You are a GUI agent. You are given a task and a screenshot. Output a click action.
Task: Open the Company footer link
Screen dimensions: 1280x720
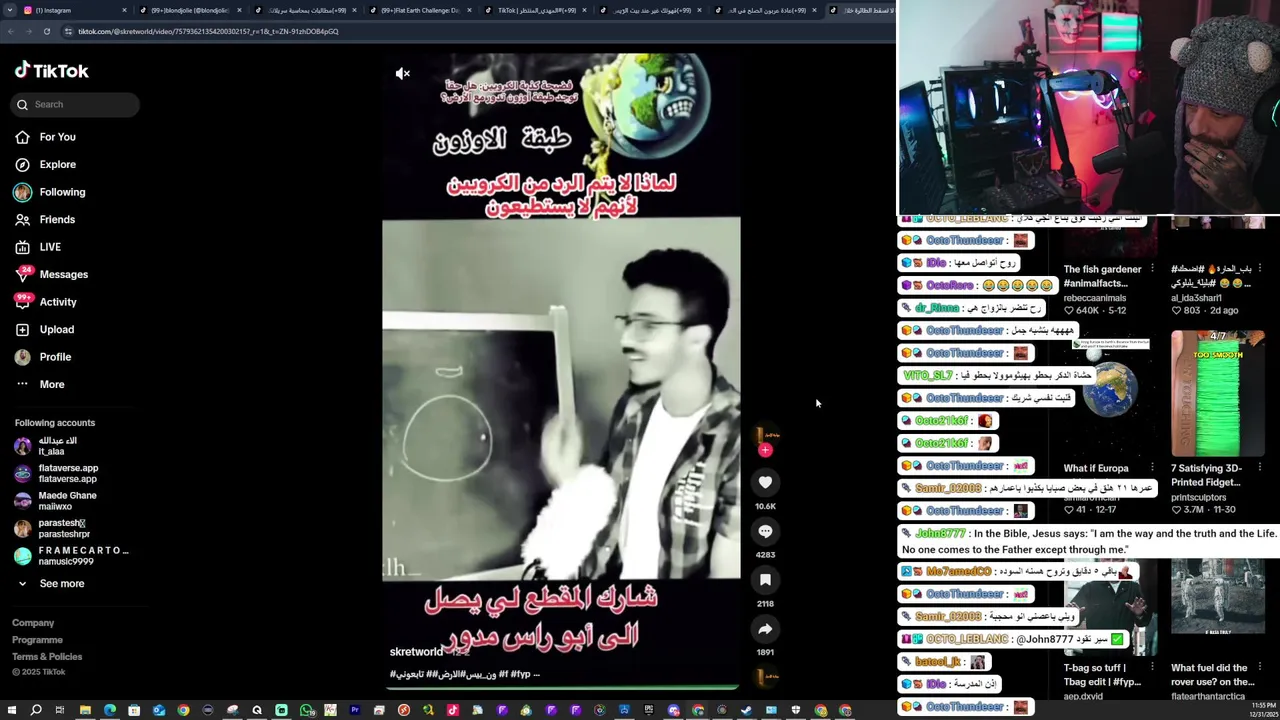coord(33,623)
